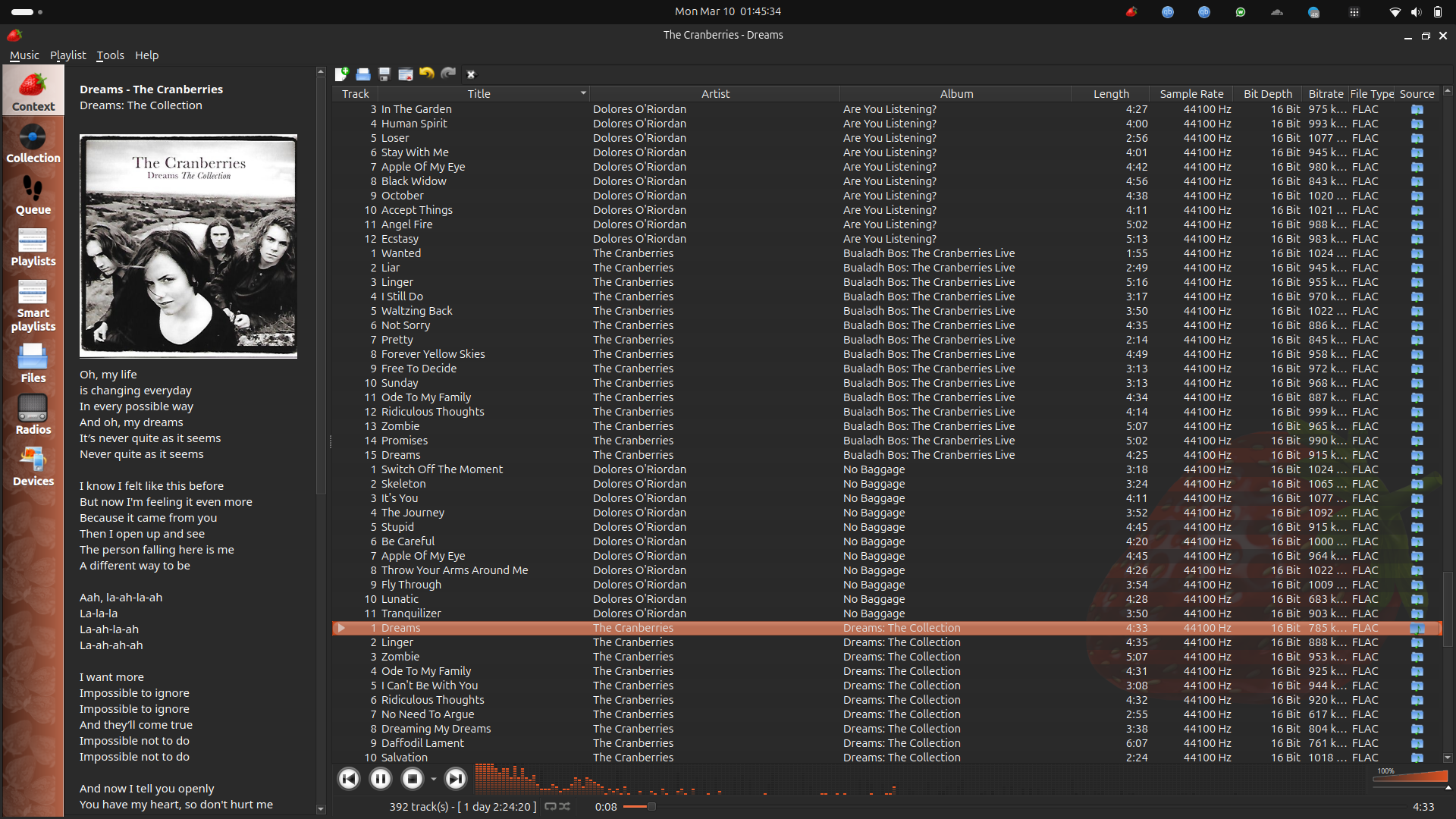Switch to the Queue sidebar tab
Screen dimensions: 1456x819
pos(33,195)
